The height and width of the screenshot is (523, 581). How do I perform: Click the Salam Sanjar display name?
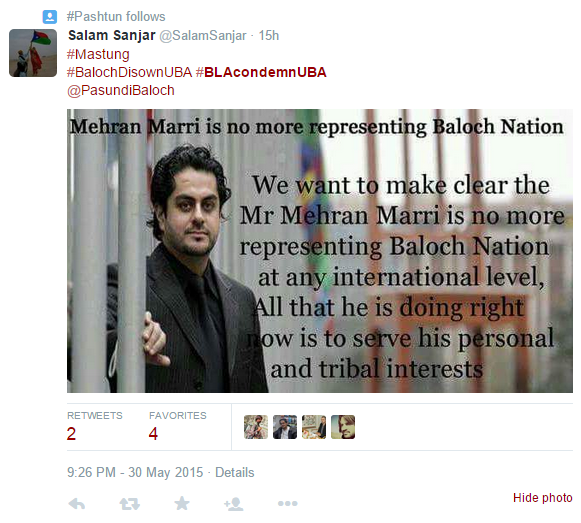pyautogui.click(x=112, y=36)
